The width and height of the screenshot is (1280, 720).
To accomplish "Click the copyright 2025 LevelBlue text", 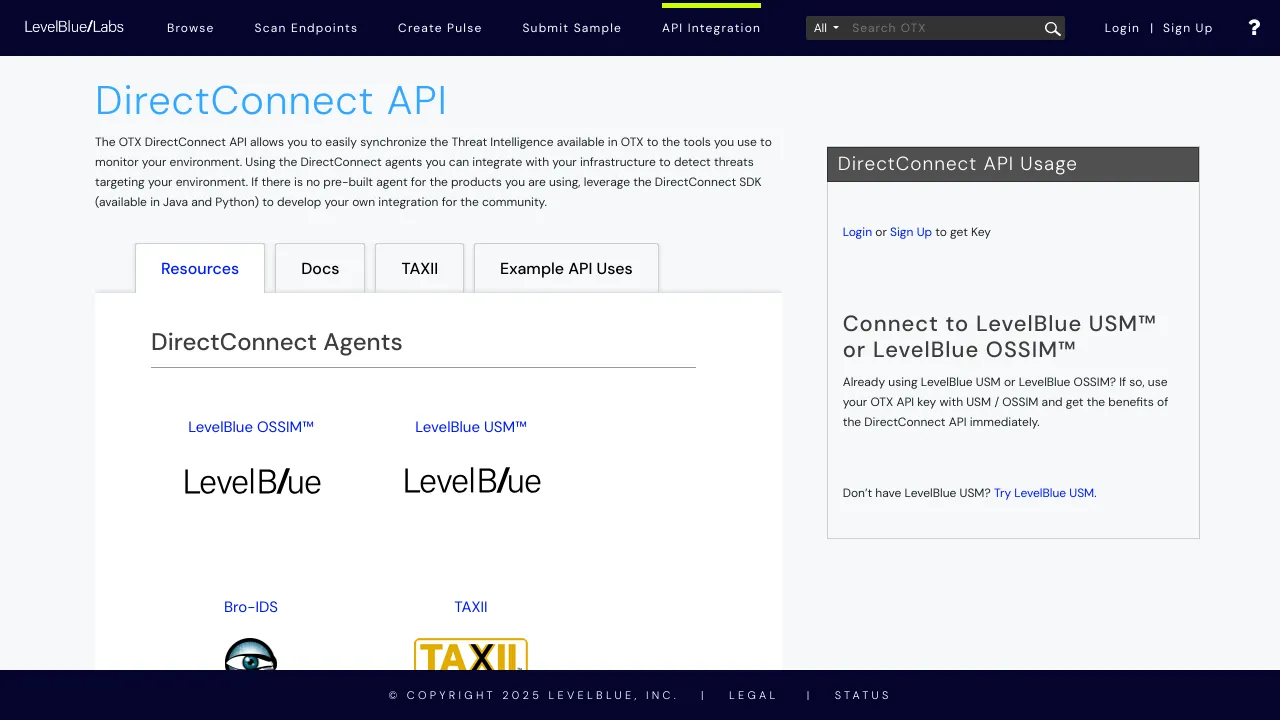I will click(x=533, y=695).
